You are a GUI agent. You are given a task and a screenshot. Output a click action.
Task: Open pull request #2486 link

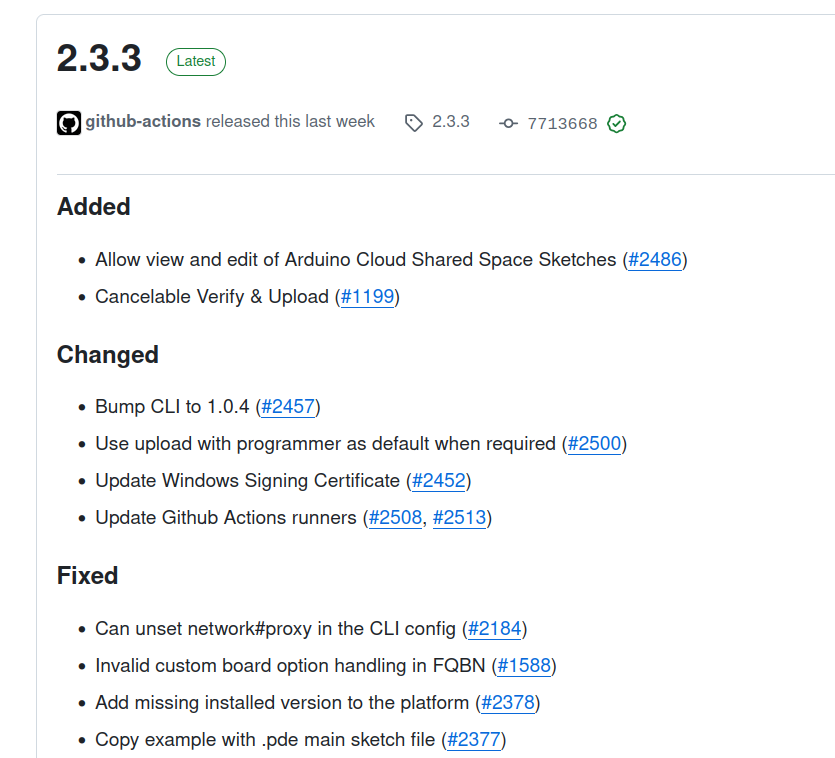[x=655, y=259]
